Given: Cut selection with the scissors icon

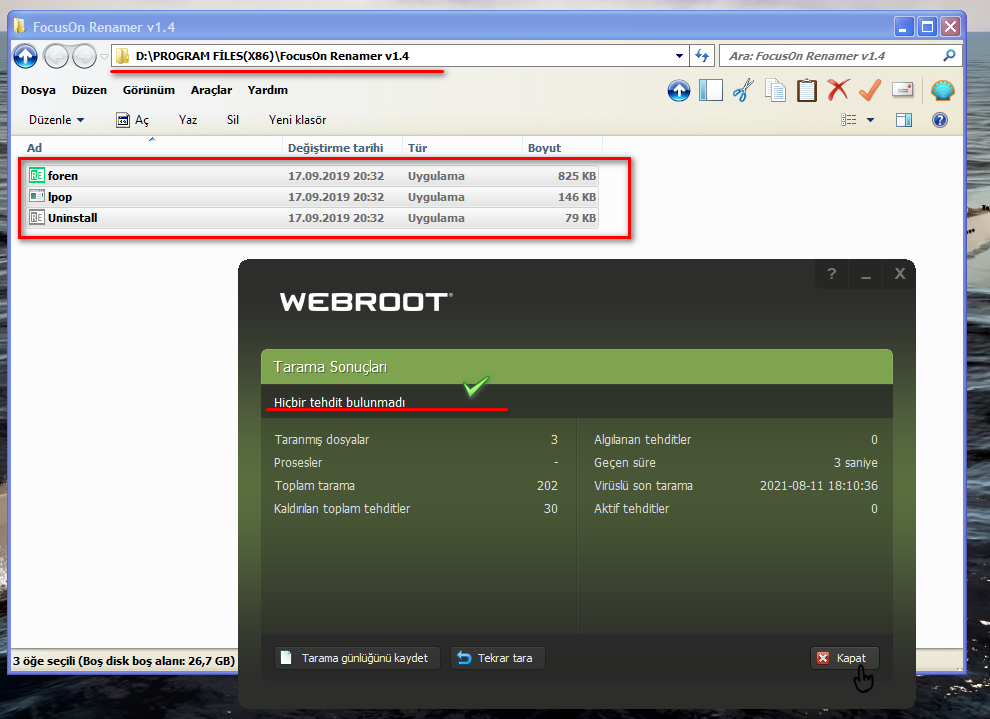Looking at the screenshot, I should point(743,90).
